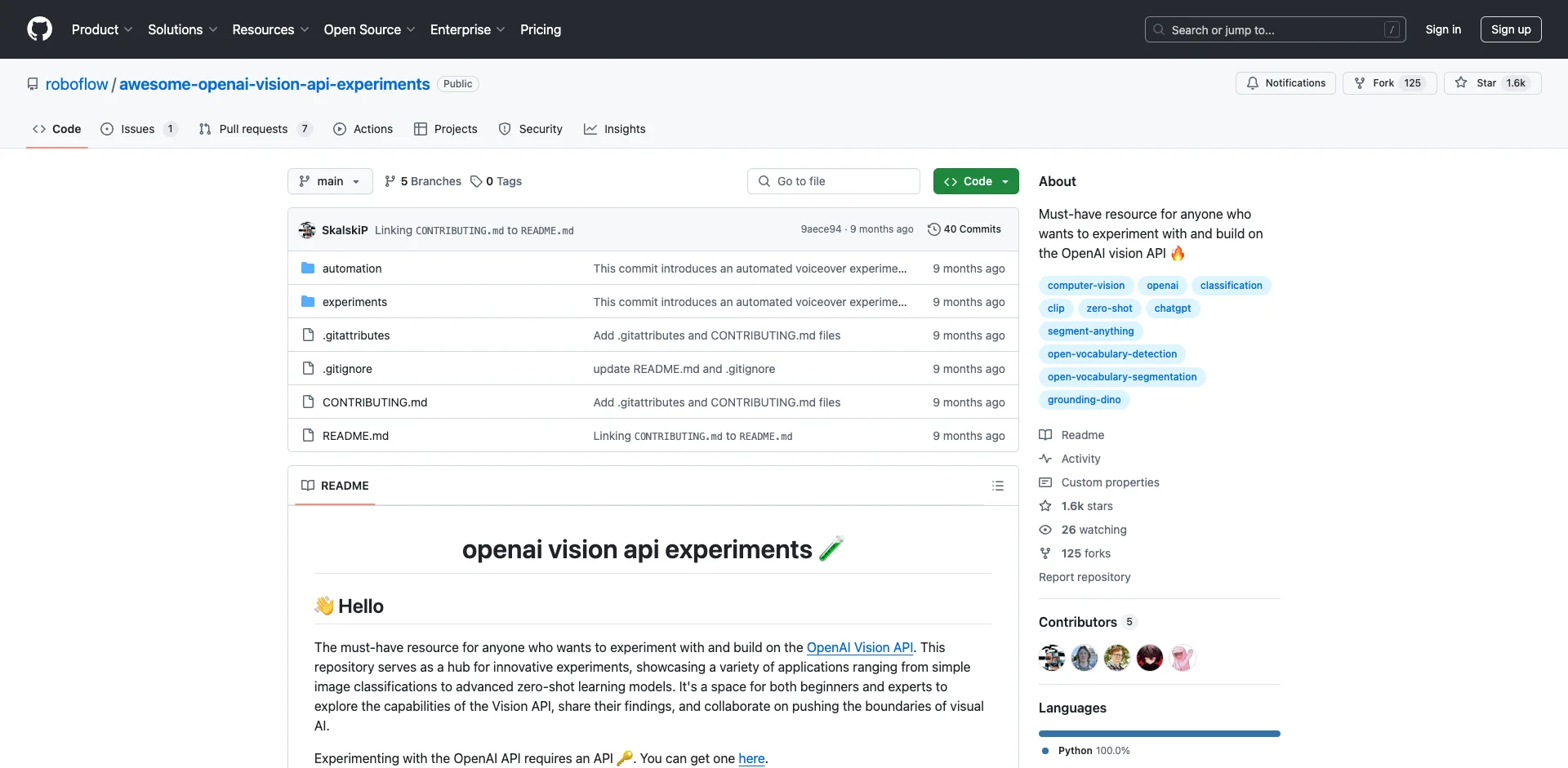Viewport: 1568px width, 768px height.
Task: Select the grounding-dino topic tag
Action: tap(1084, 400)
